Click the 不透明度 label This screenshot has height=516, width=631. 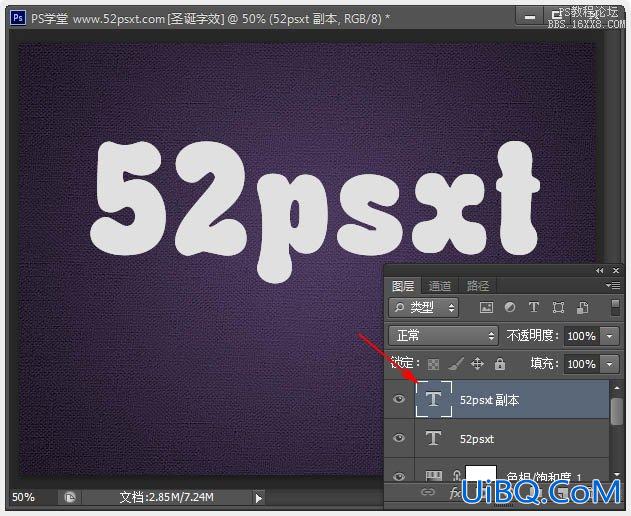coord(532,335)
